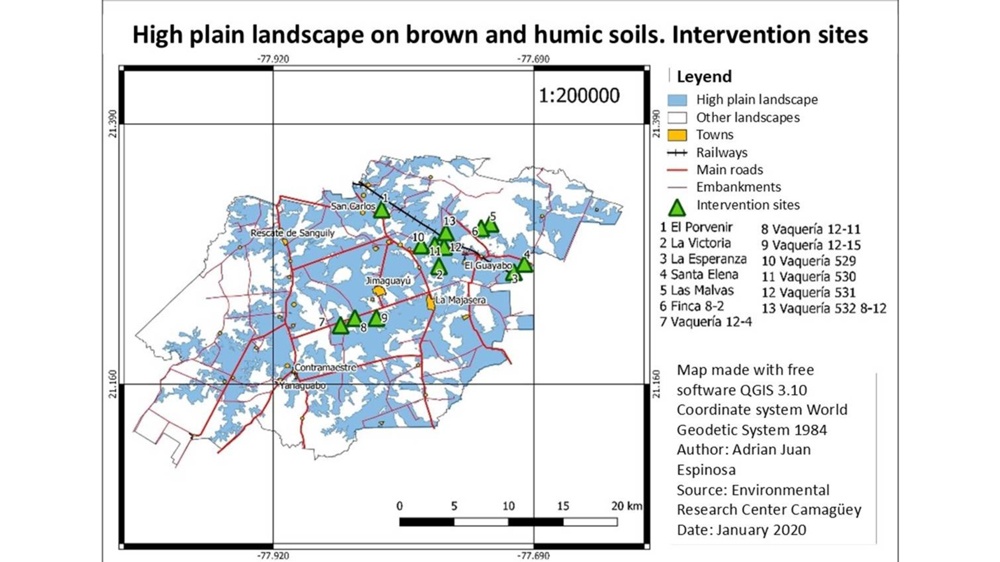Screen dimensions: 1000x562
Task: Select triangle marker 2 for La Victoria
Action: point(438,266)
